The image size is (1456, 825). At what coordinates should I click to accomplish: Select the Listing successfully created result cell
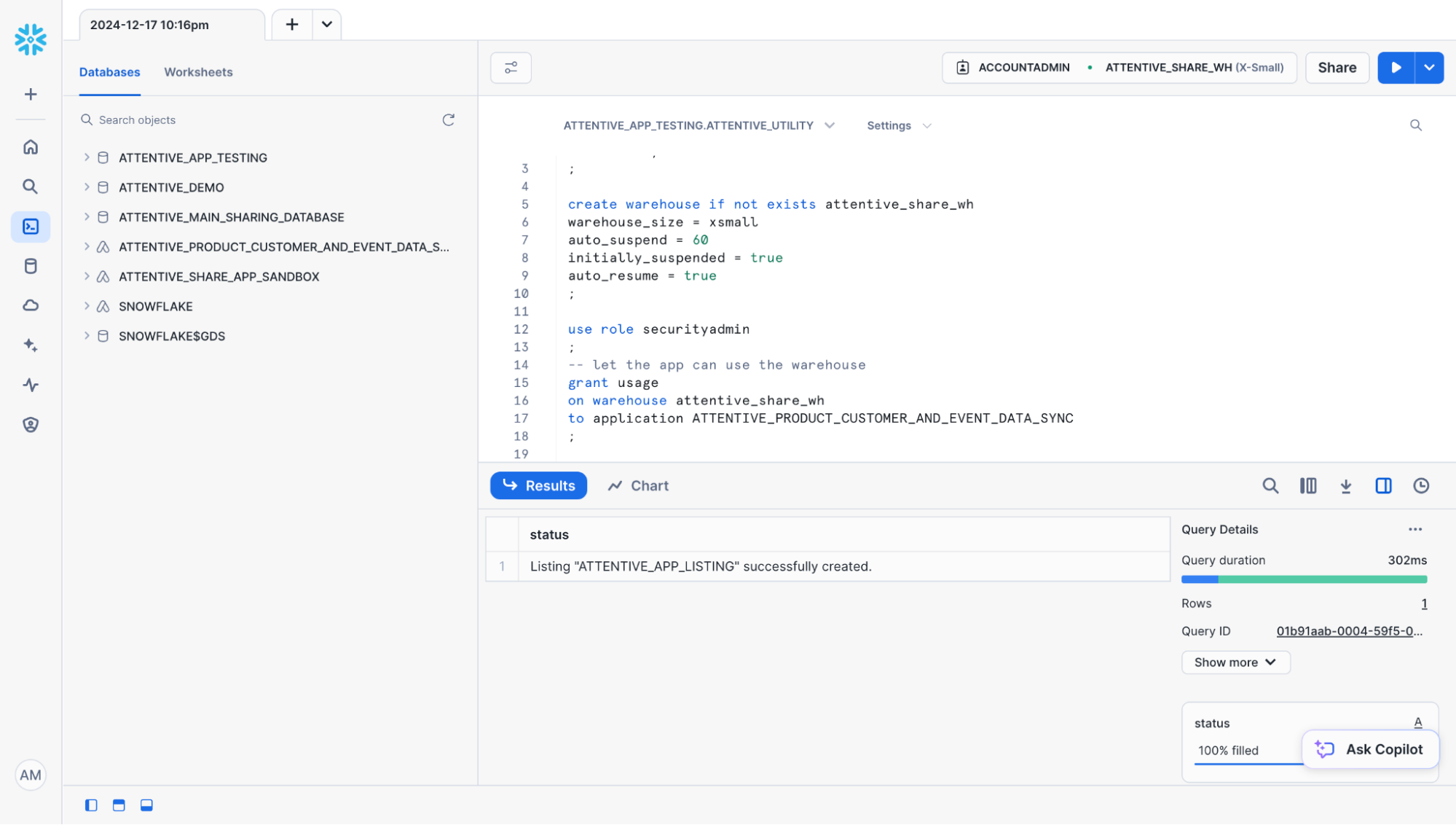tap(843, 566)
